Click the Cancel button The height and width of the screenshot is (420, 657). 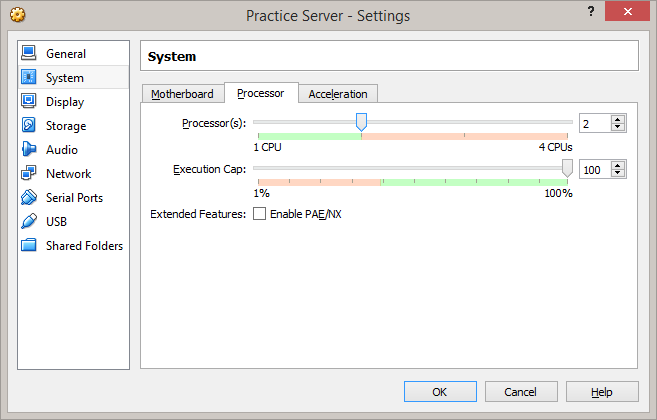(521, 392)
